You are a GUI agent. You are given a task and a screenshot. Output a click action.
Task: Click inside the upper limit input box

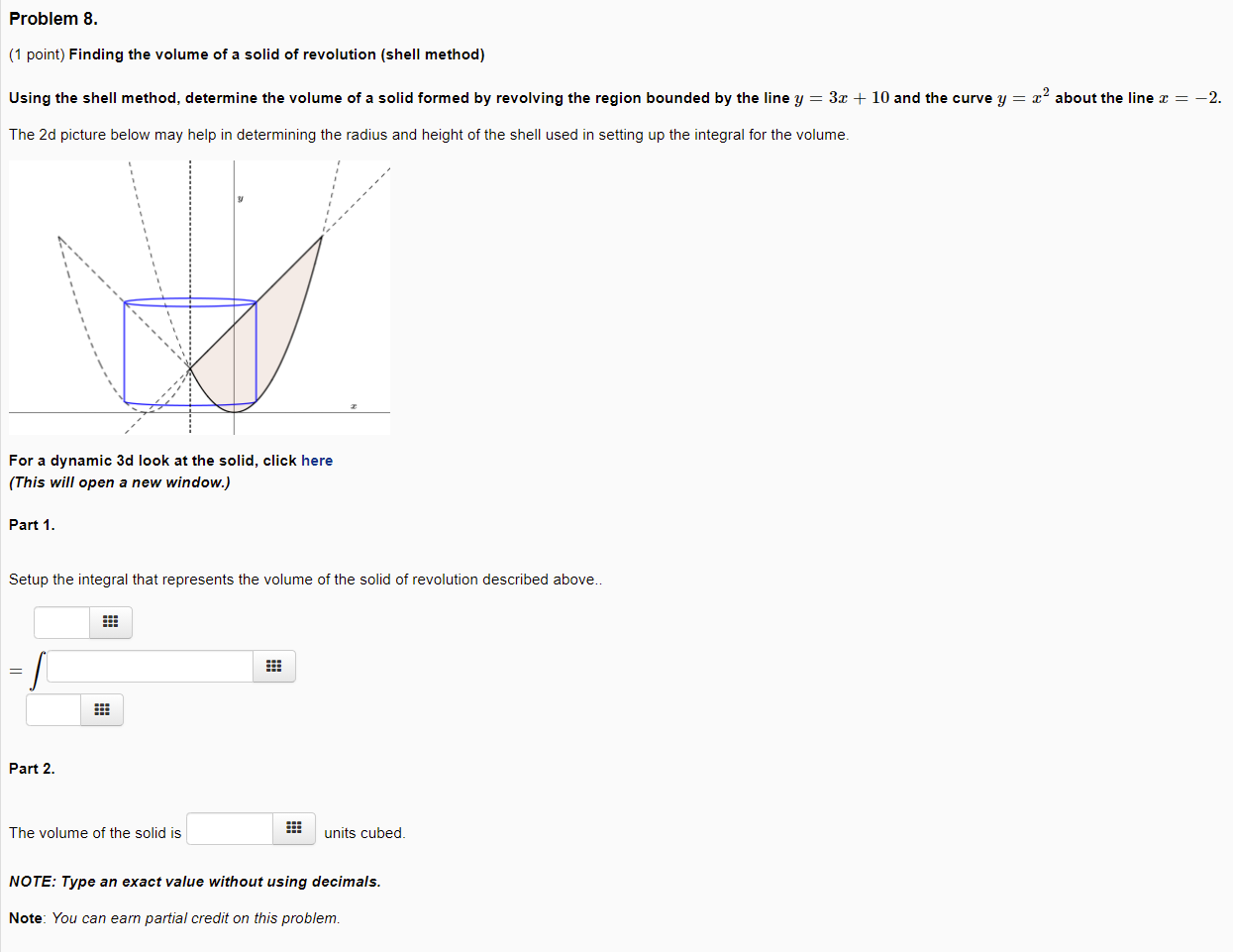tap(60, 622)
